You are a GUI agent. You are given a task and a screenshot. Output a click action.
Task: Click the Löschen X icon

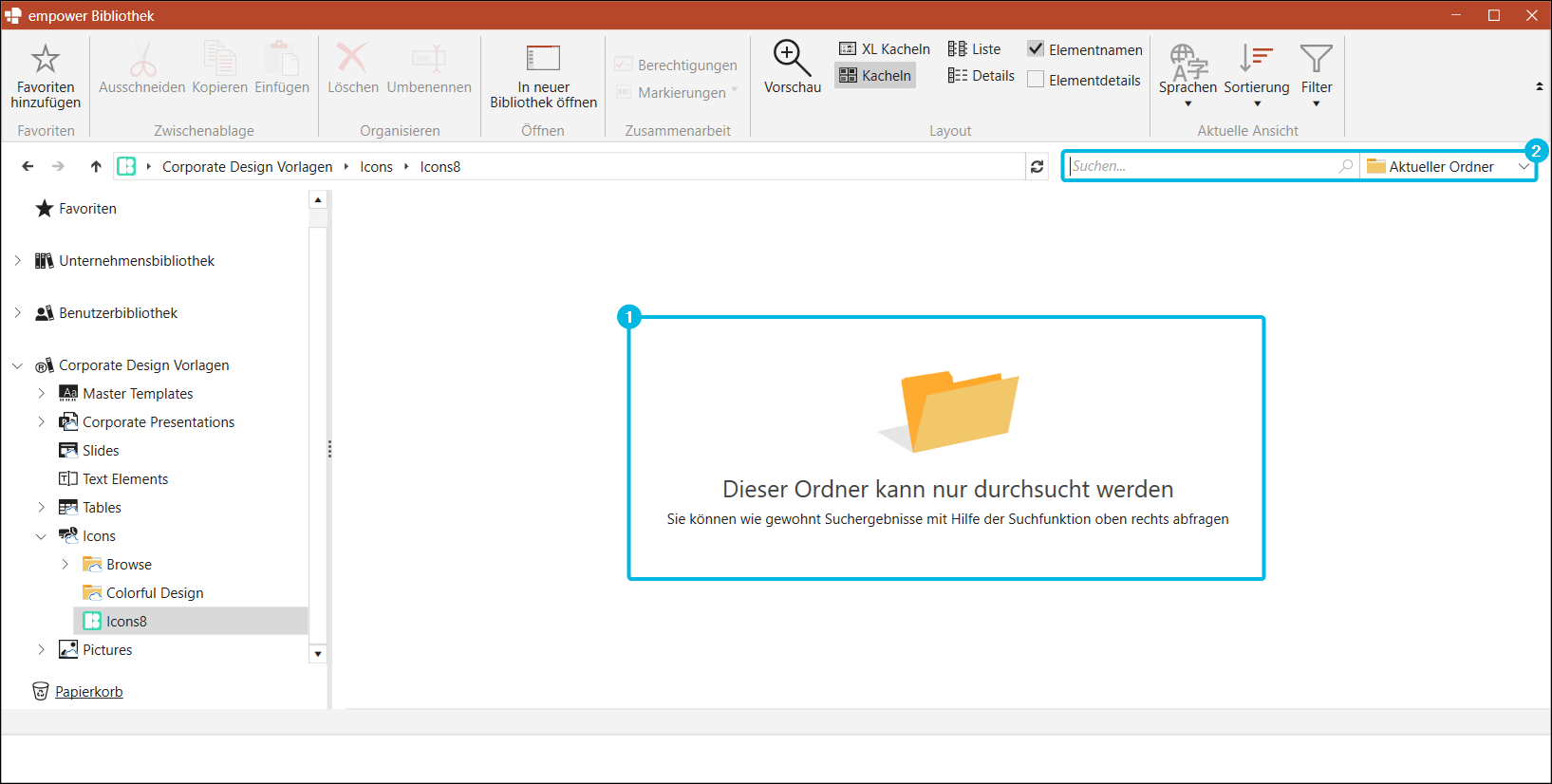[x=352, y=58]
